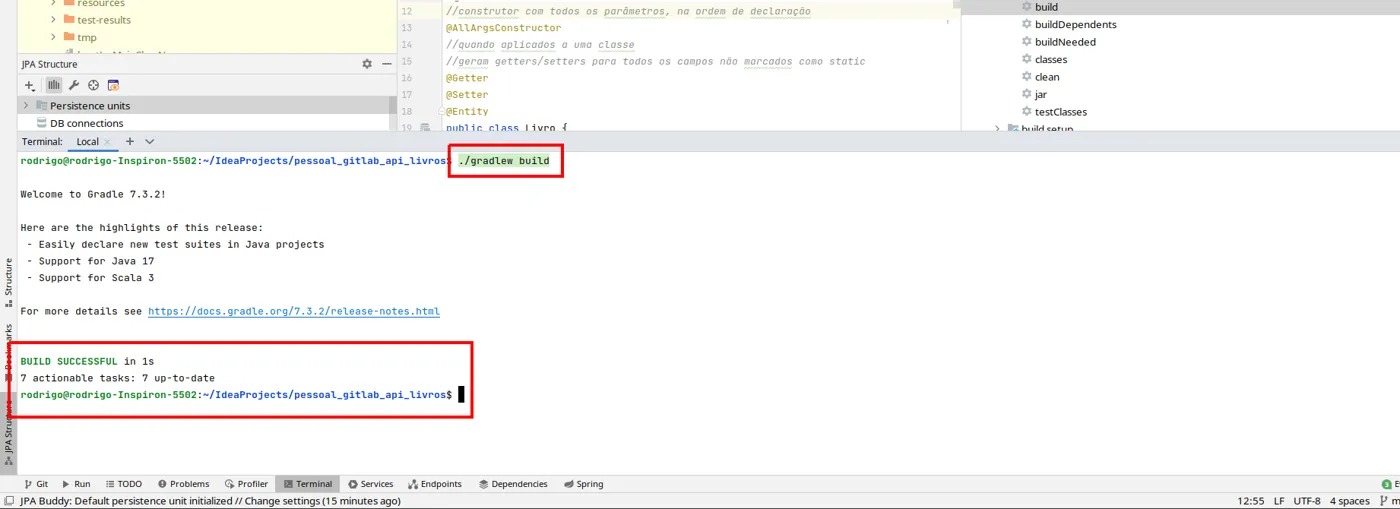Select the buildNeeded Gradle task
The width and height of the screenshot is (1400, 509).
[1065, 42]
